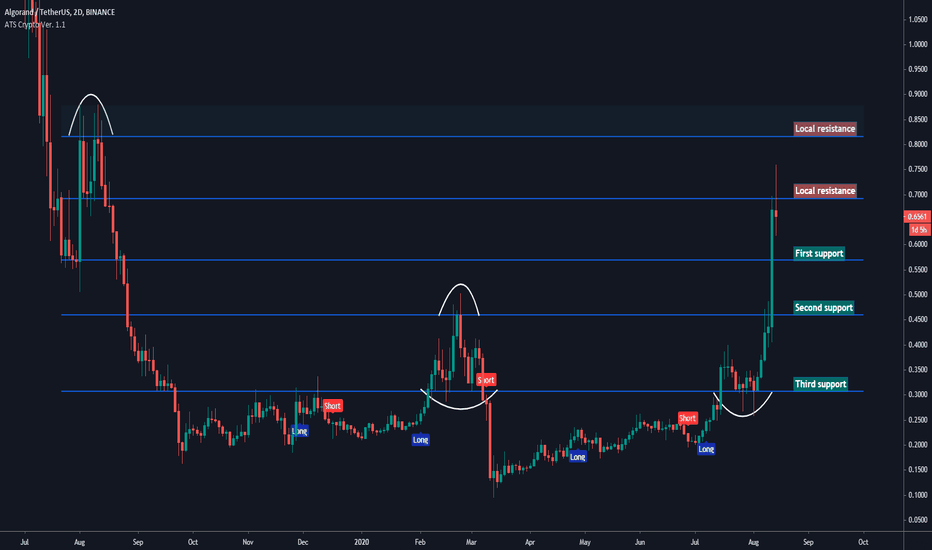Click the Long signal label above May
Image resolution: width=932 pixels, height=550 pixels.
[x=577, y=457]
